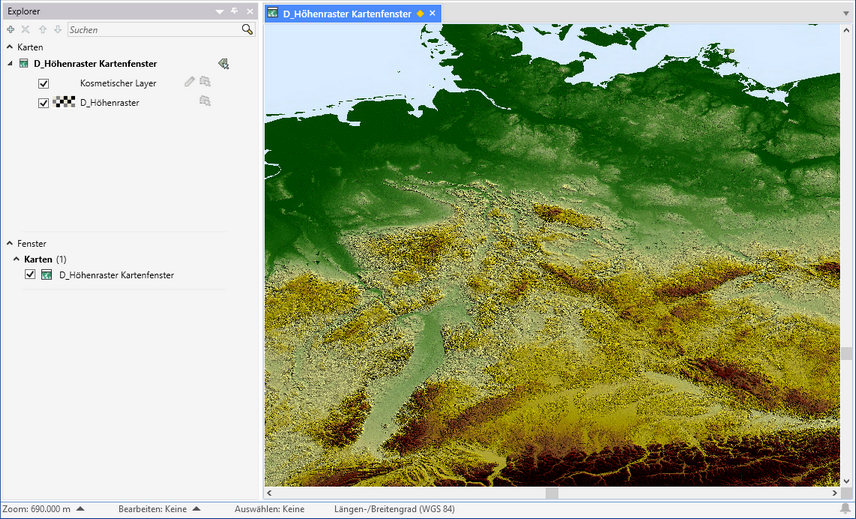Click inside the Suchen search field
856x519 pixels.
pyautogui.click(x=150, y=30)
